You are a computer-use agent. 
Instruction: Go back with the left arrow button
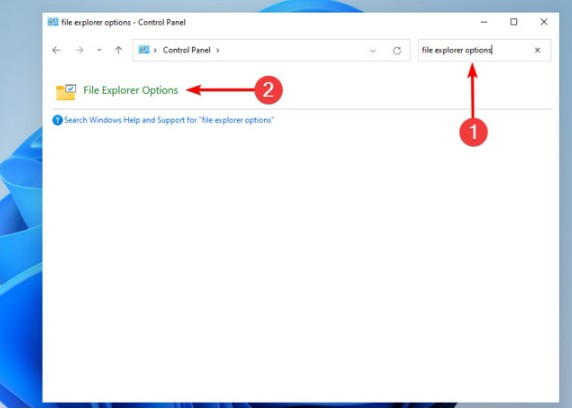tap(56, 50)
